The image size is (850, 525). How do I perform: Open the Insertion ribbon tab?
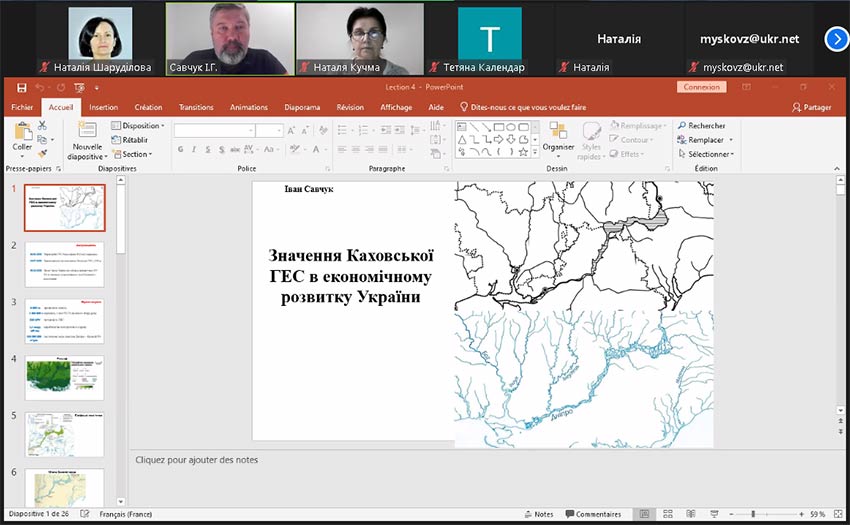pos(103,107)
